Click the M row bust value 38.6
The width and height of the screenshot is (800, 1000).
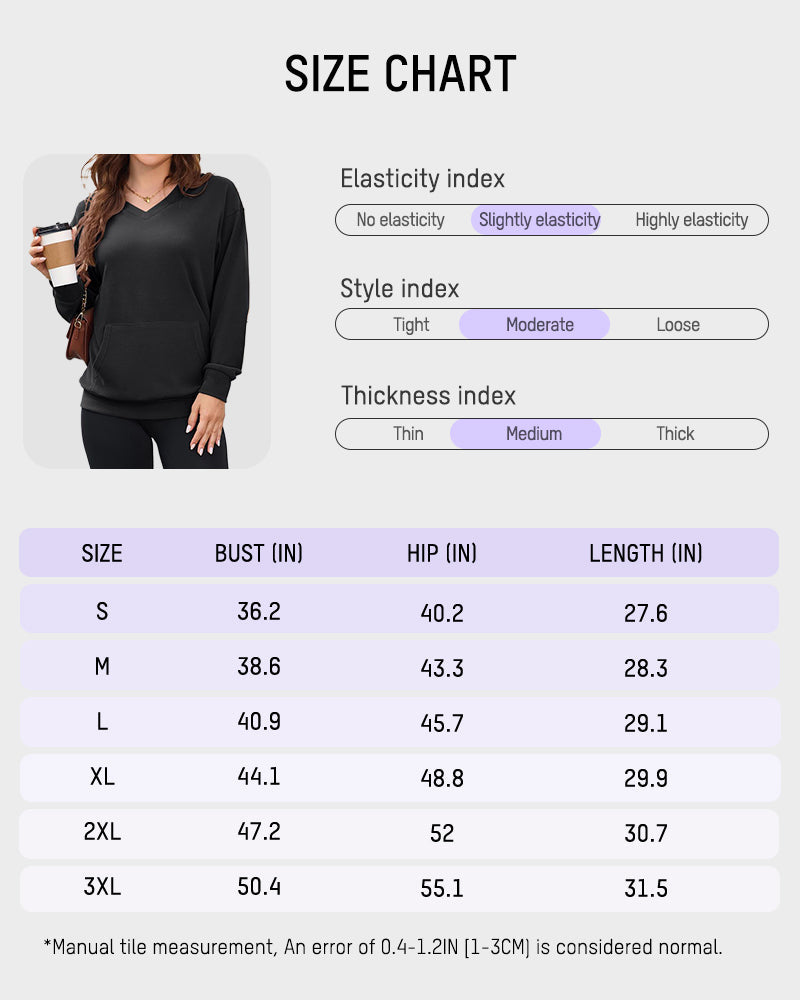(259, 667)
